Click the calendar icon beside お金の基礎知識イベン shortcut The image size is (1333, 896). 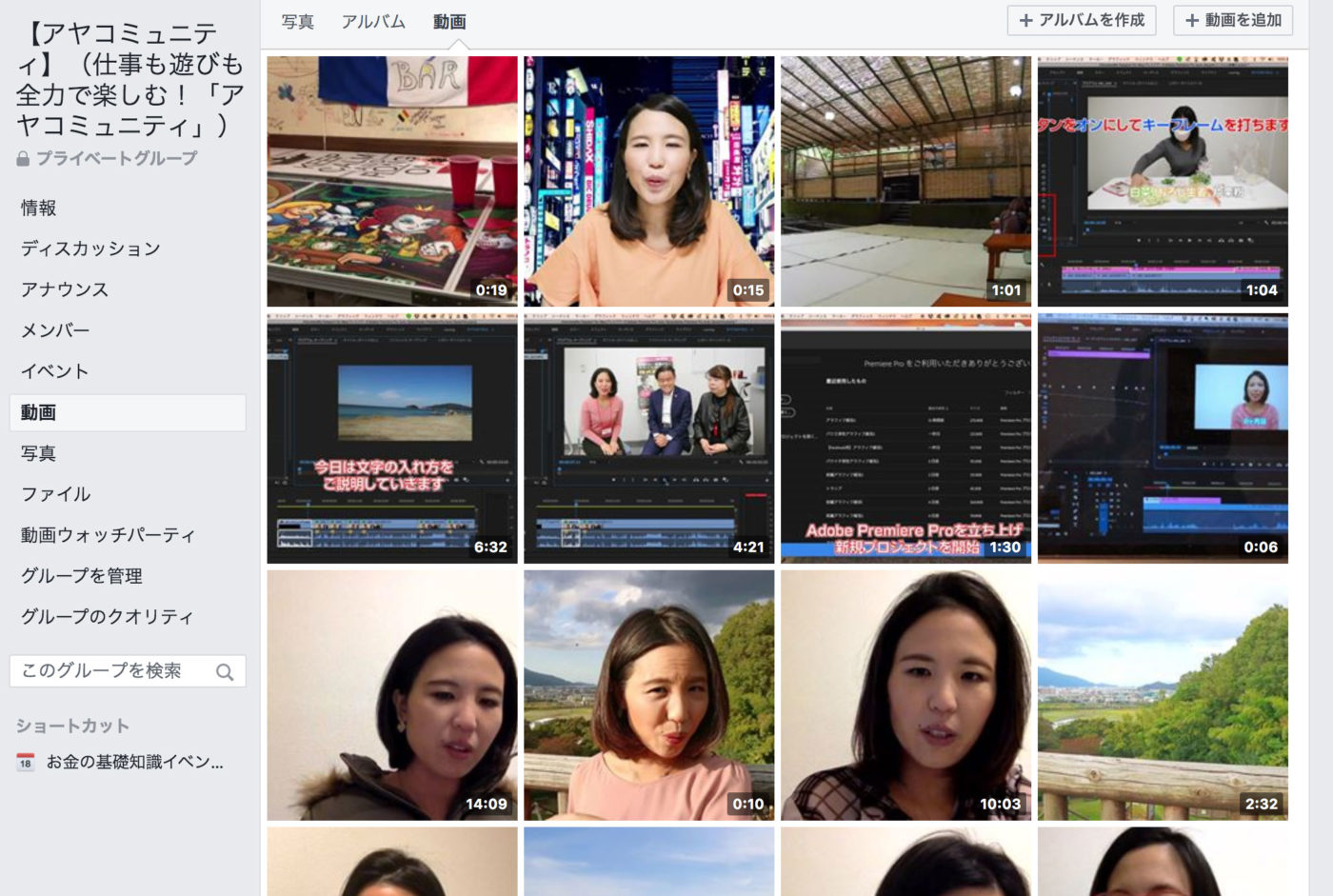tap(26, 763)
